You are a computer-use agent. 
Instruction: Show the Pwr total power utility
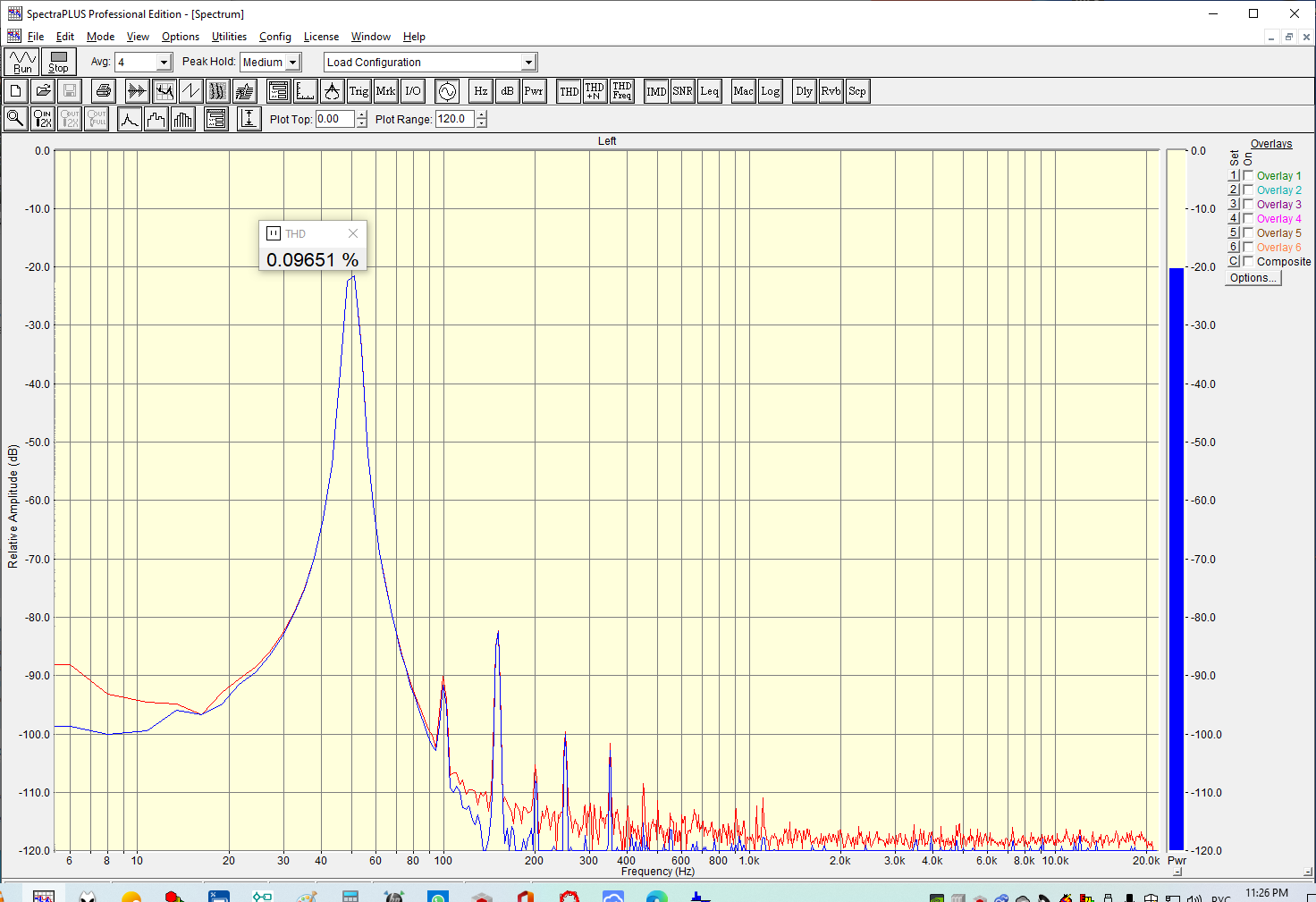pyautogui.click(x=534, y=91)
